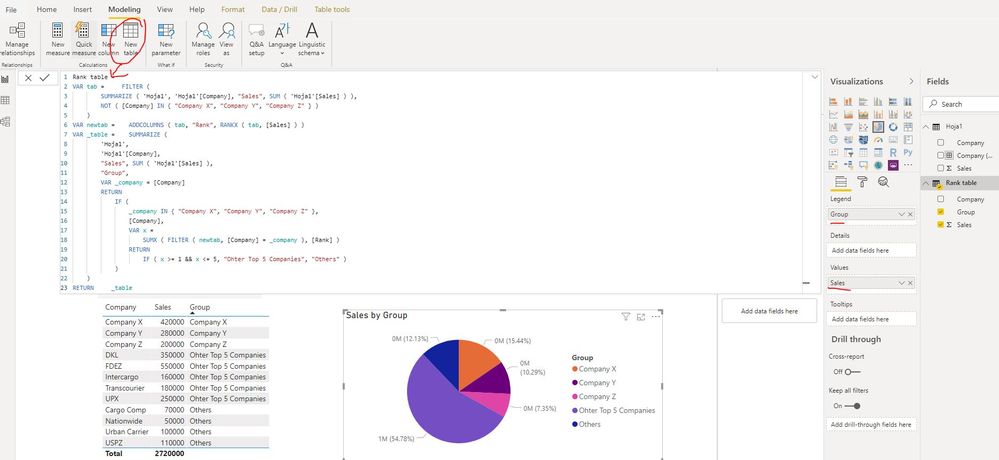Open the Quick measure dialog

pyautogui.click(x=83, y=40)
